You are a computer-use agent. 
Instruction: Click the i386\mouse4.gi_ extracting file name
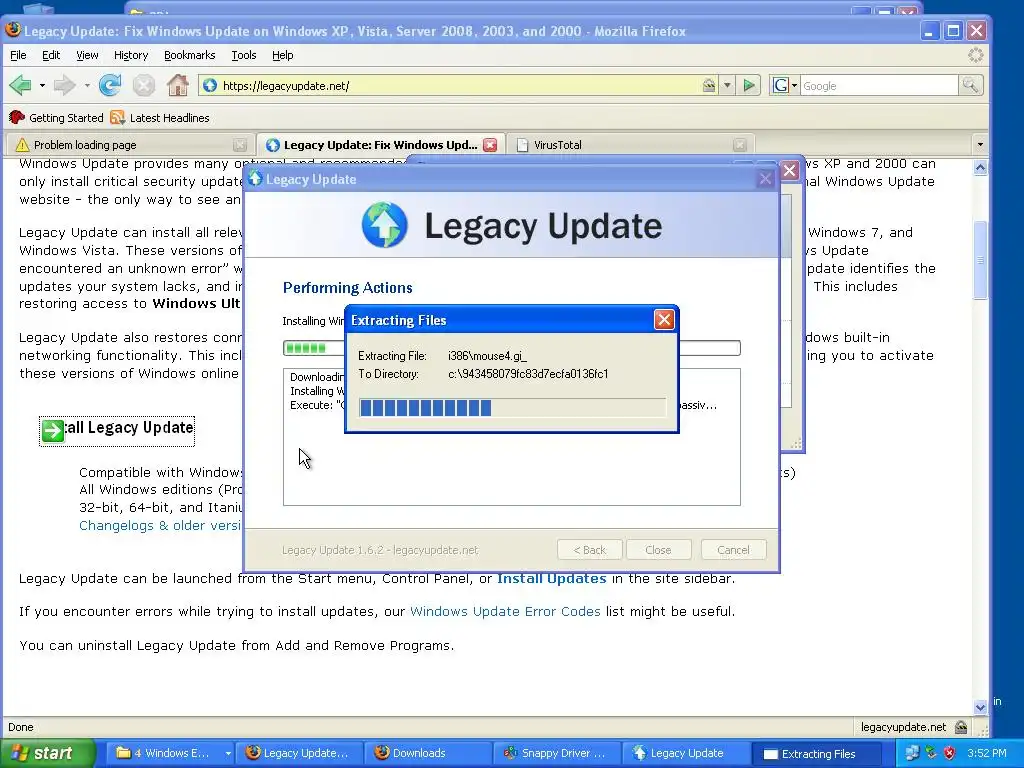487,356
